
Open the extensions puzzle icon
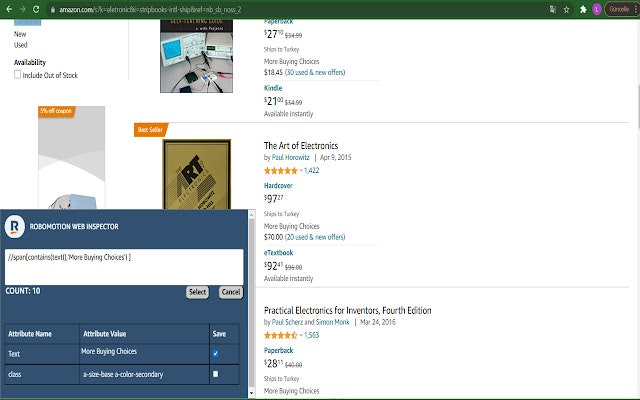point(583,9)
